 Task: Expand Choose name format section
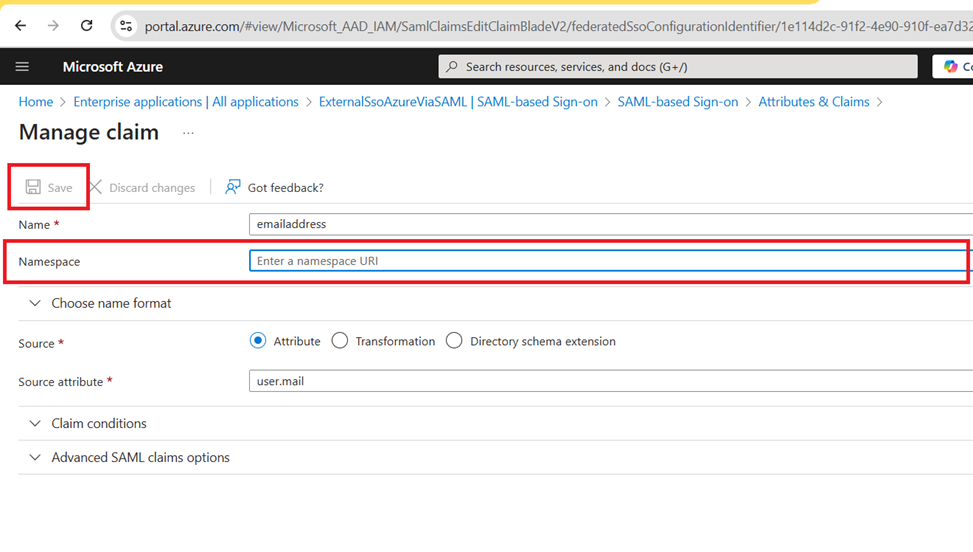tap(101, 303)
